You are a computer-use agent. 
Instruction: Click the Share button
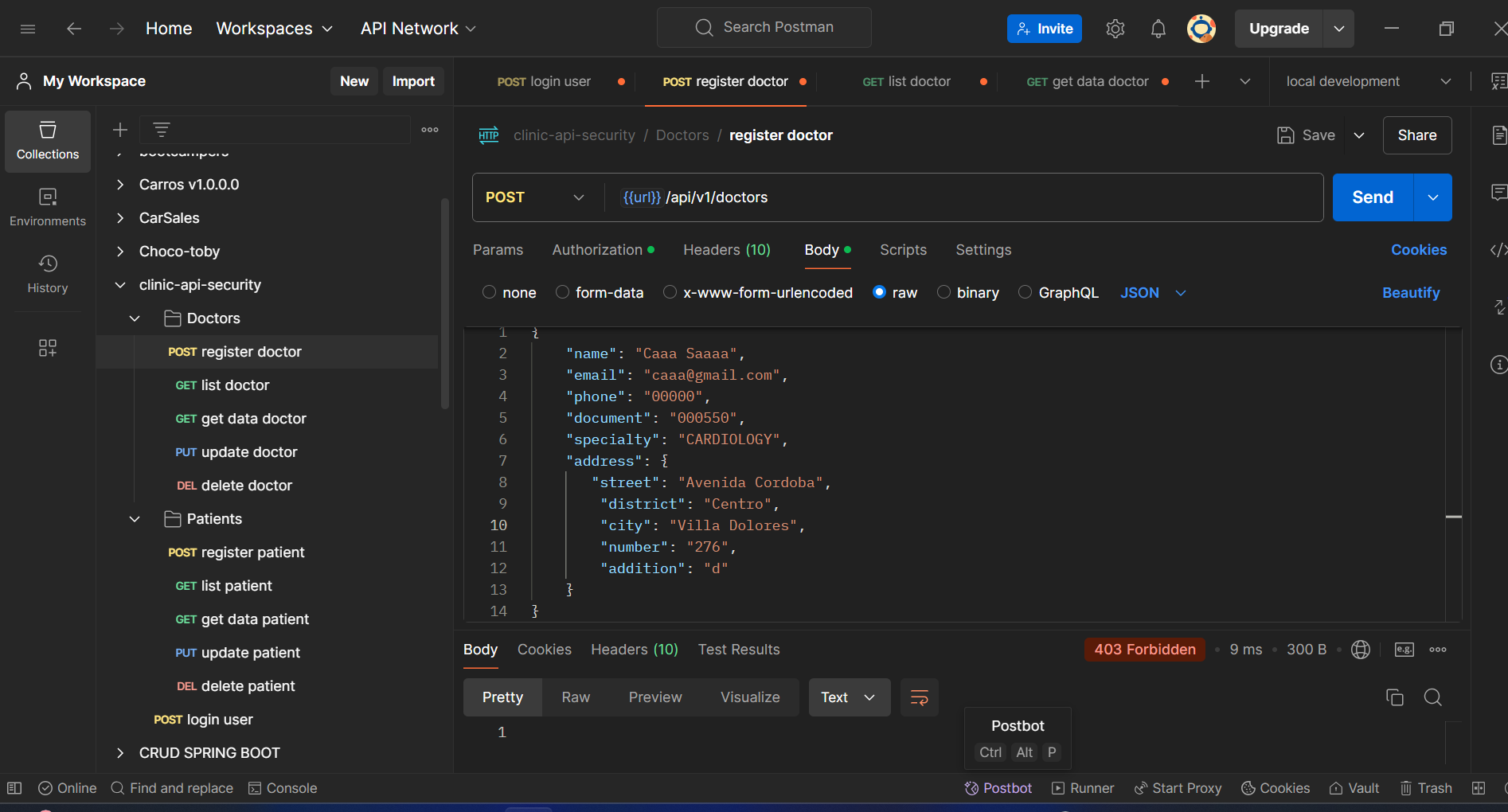(x=1417, y=135)
